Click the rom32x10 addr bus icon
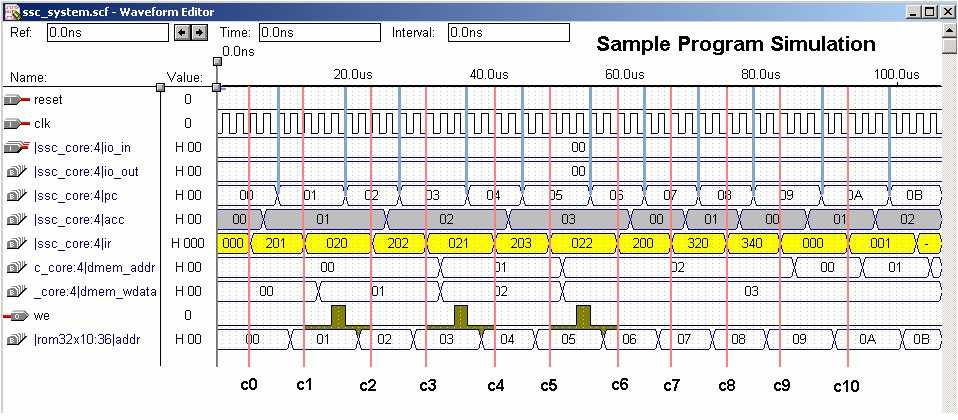Screen dimensions: 958x420 point(17,340)
